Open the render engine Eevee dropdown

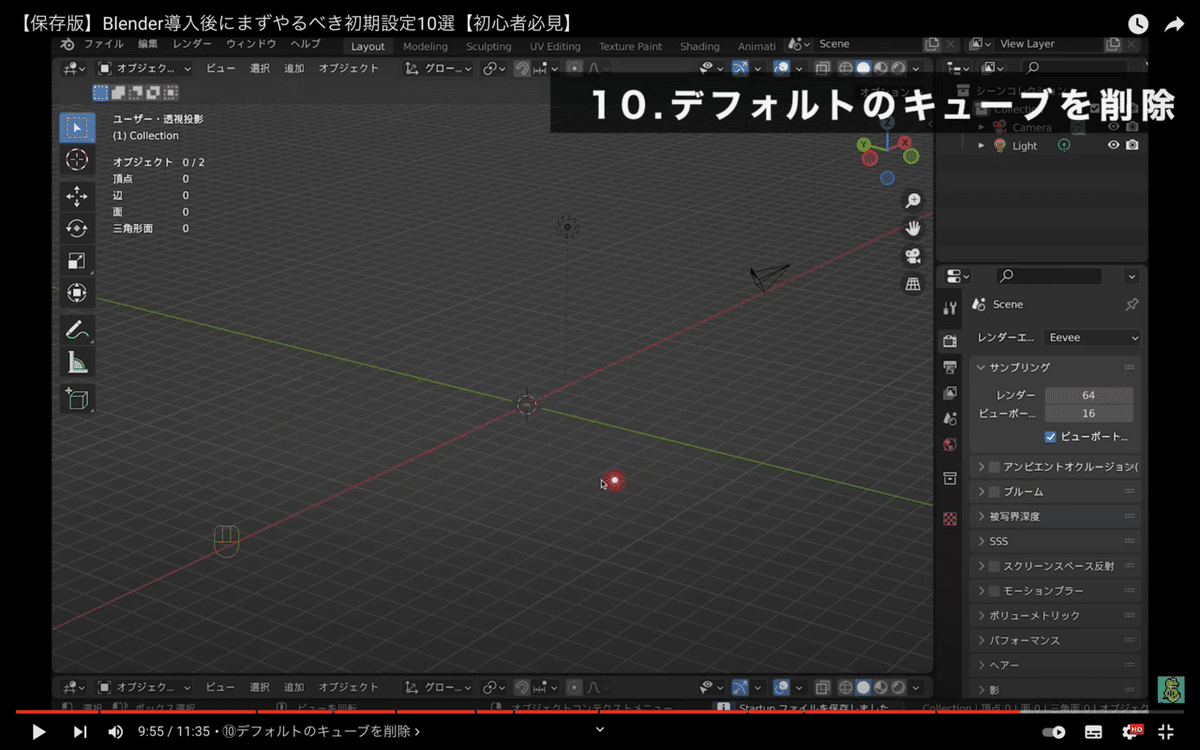pyautogui.click(x=1092, y=338)
